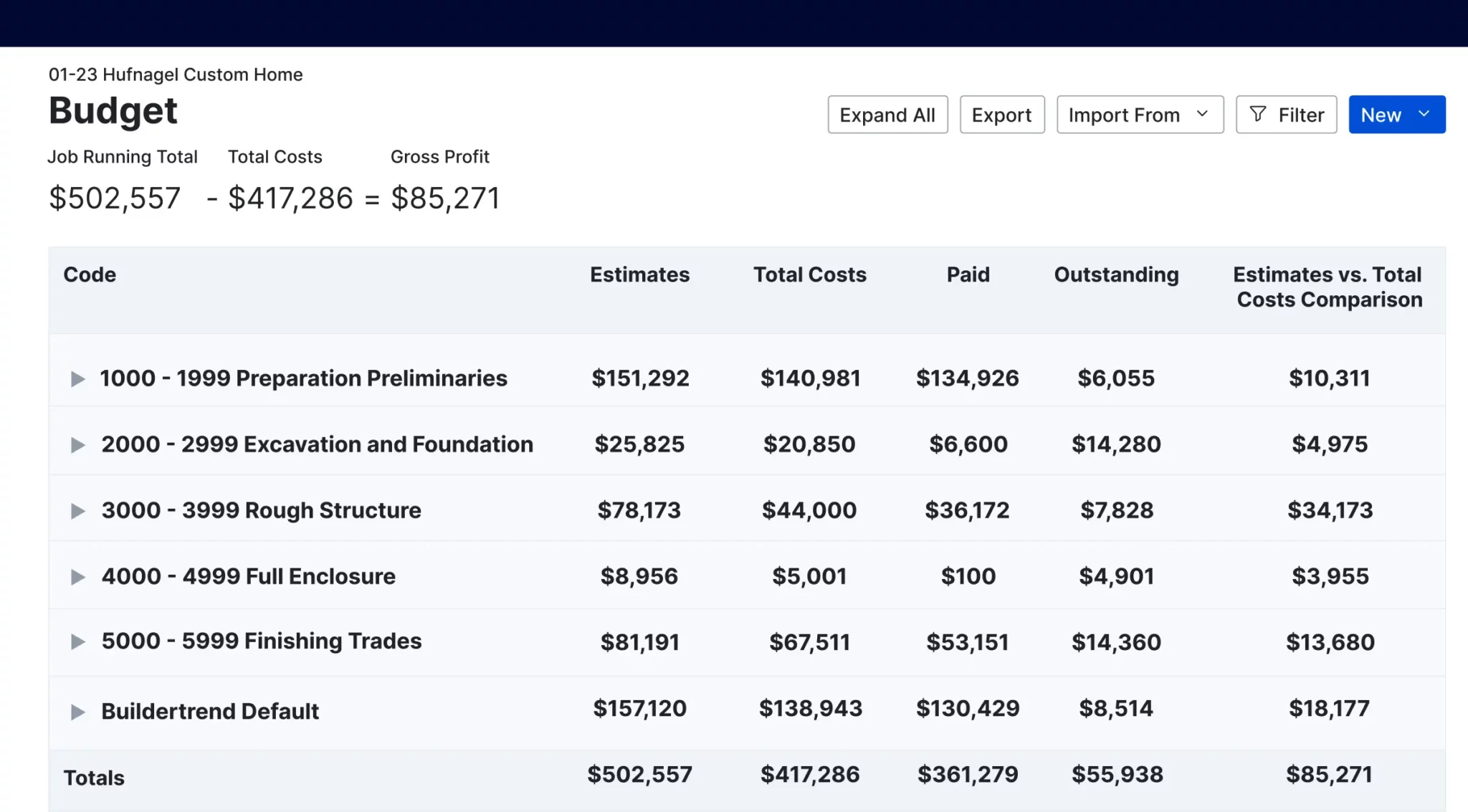Expand the Buildertrend Default cost group
Image resolution: width=1468 pixels, height=812 pixels.
coord(77,711)
